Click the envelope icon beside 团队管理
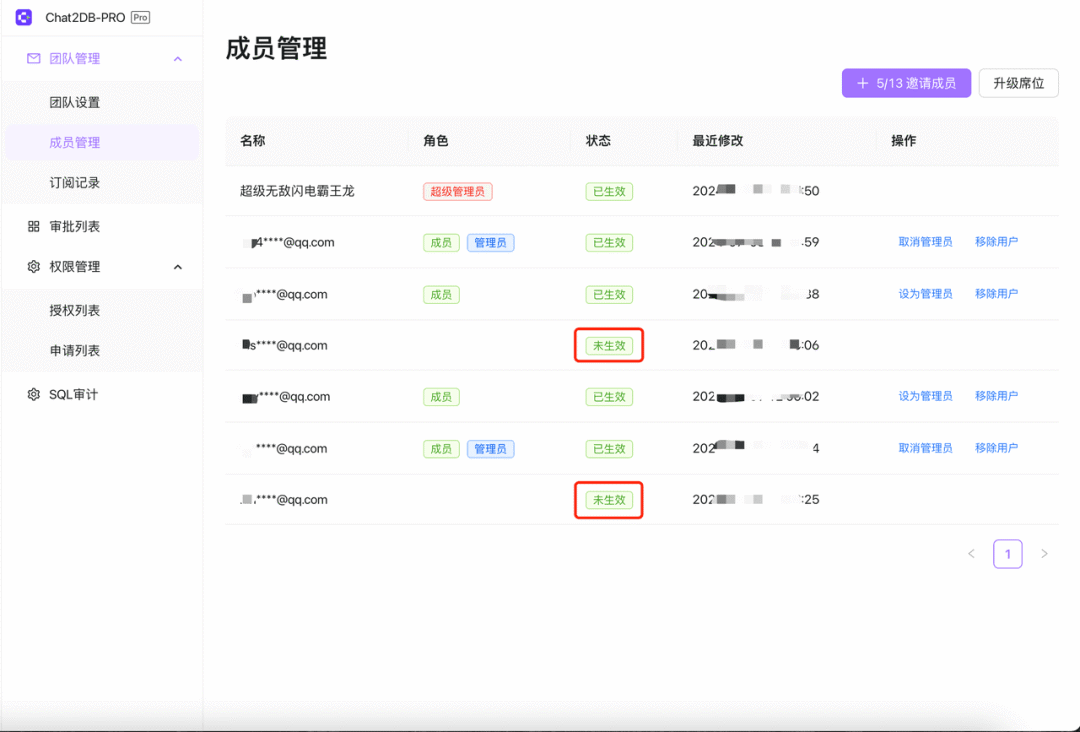Viewport: 1080px width, 732px height. [x=33, y=59]
